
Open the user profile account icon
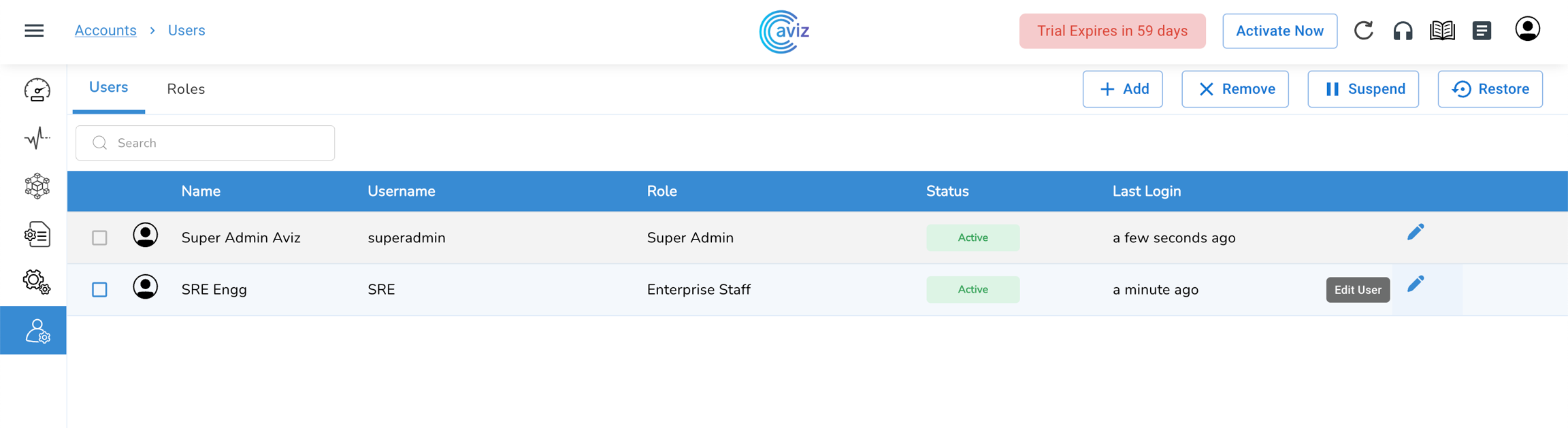coord(1527,29)
